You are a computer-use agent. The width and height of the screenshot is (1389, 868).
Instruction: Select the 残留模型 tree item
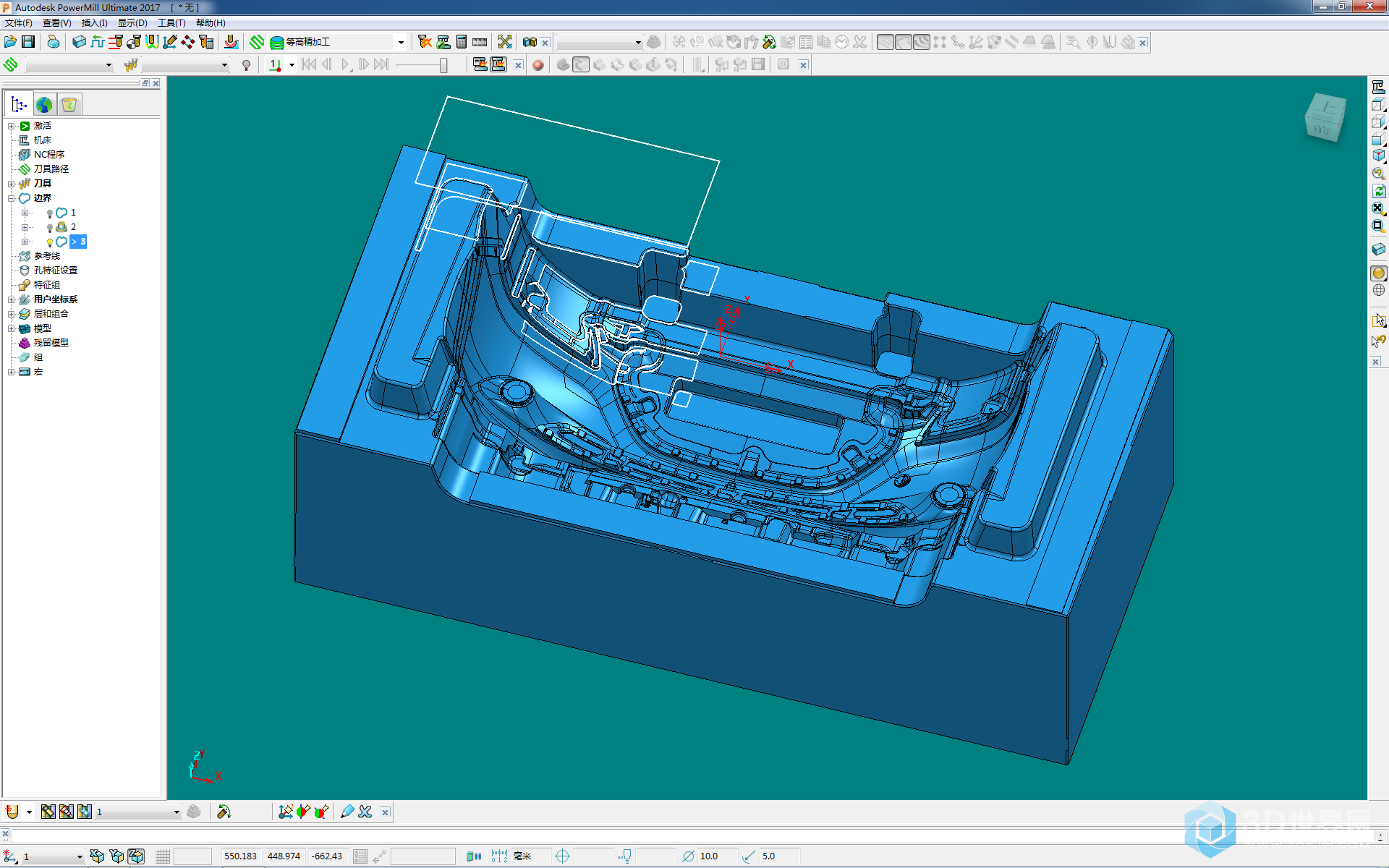pos(51,343)
